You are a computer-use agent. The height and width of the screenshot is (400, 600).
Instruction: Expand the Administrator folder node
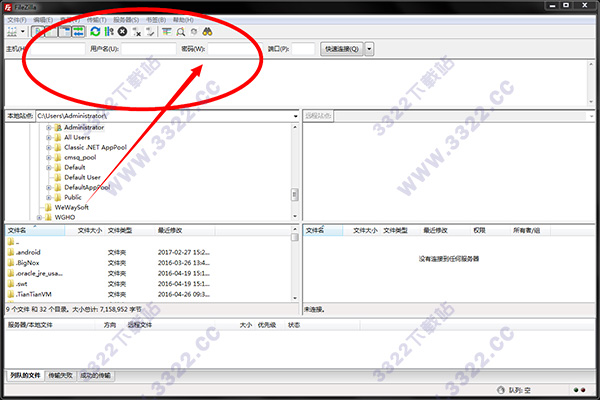click(x=49, y=127)
